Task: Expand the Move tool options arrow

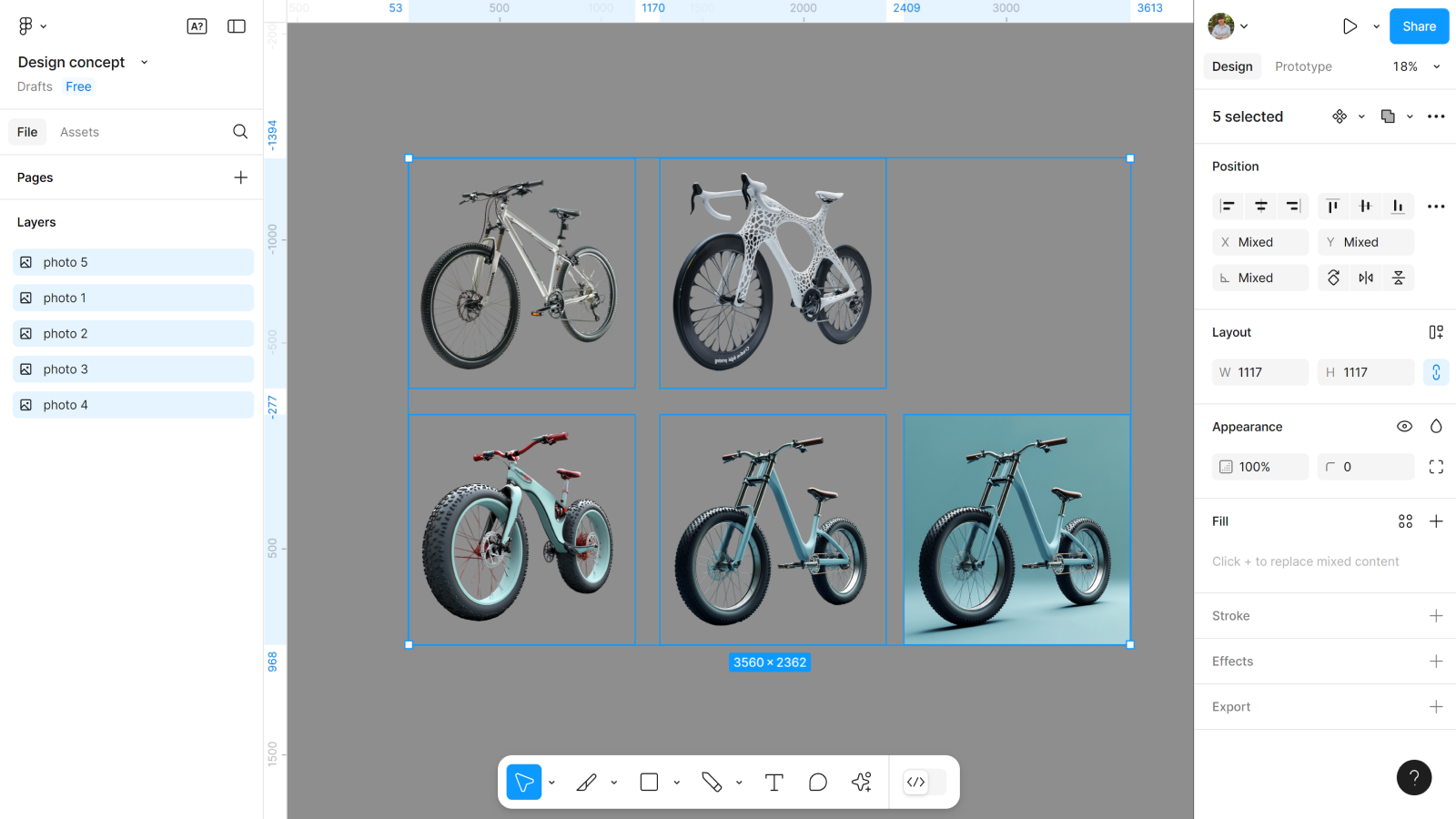Action: 551,783
